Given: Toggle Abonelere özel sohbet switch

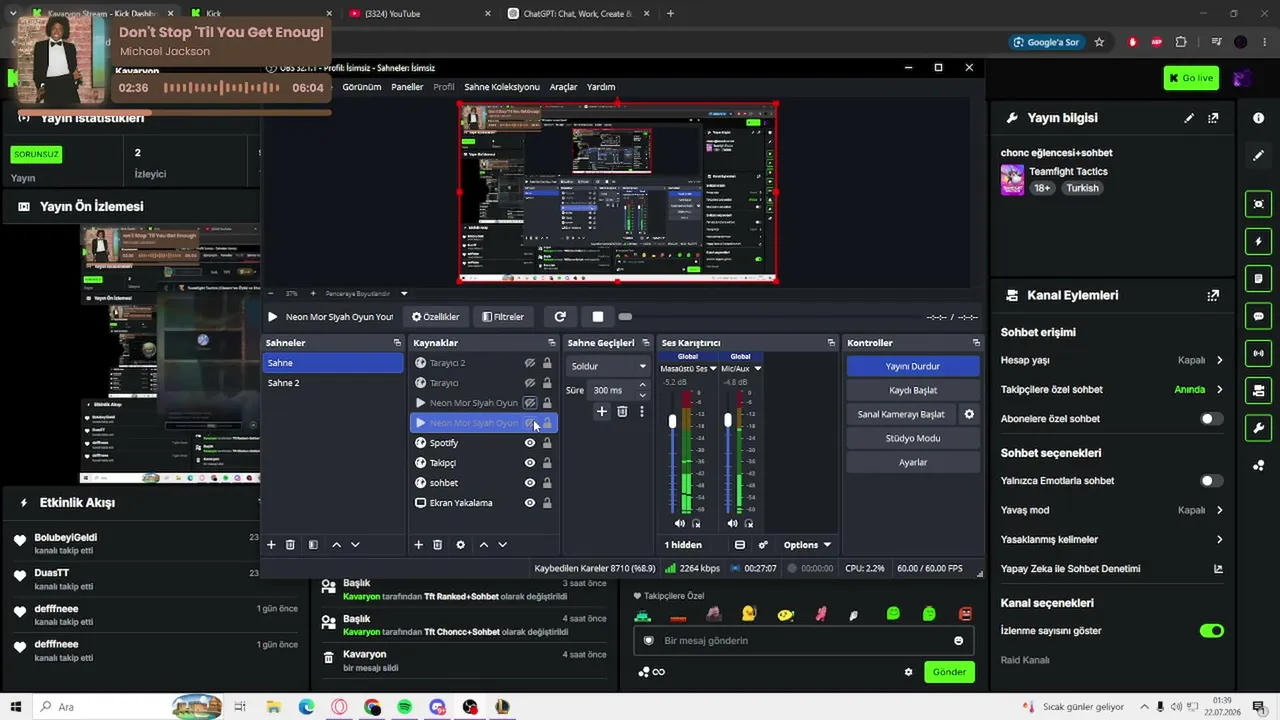Looking at the screenshot, I should coord(1211,419).
